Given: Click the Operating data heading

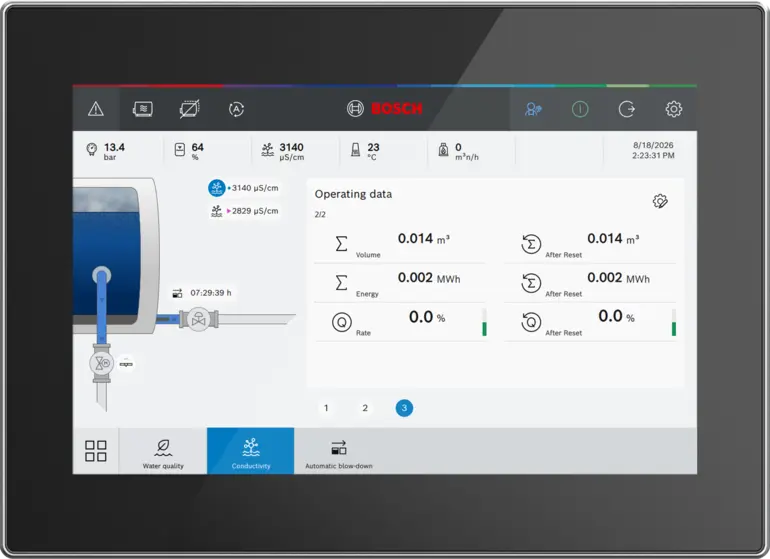Looking at the screenshot, I should coord(353,194).
